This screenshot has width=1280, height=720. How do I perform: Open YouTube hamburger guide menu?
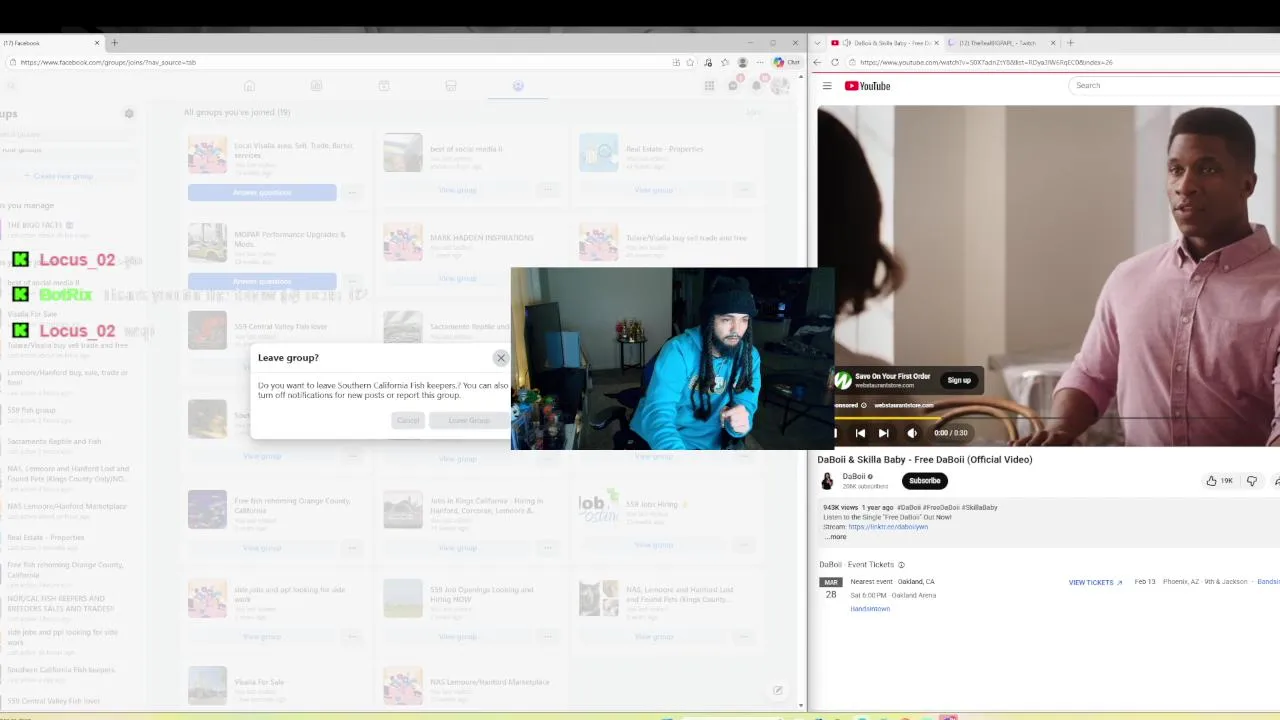(827, 86)
